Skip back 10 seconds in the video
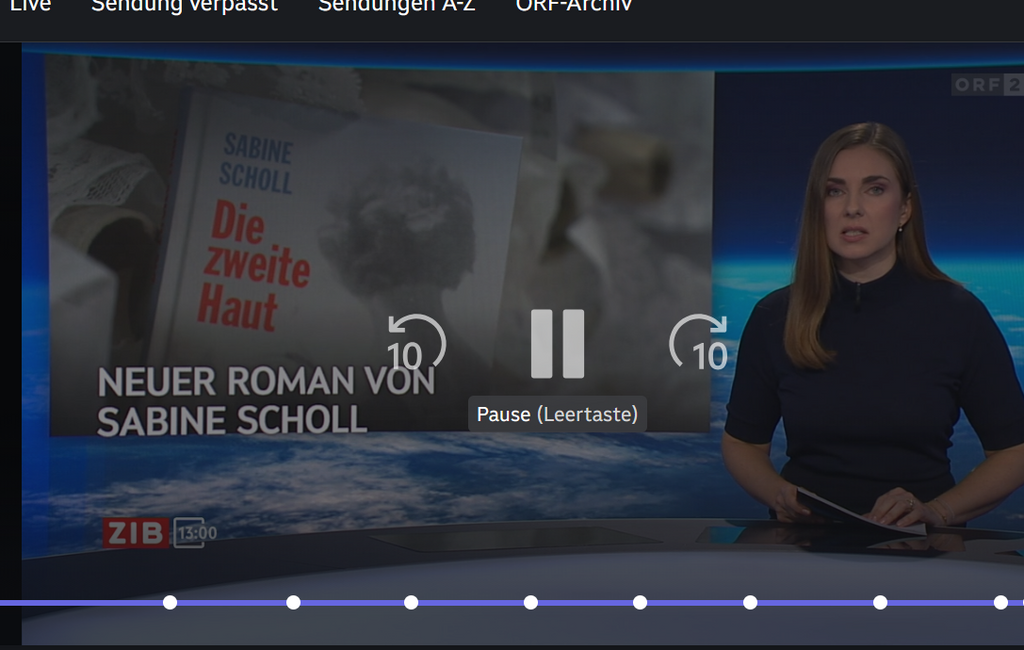 (x=415, y=342)
